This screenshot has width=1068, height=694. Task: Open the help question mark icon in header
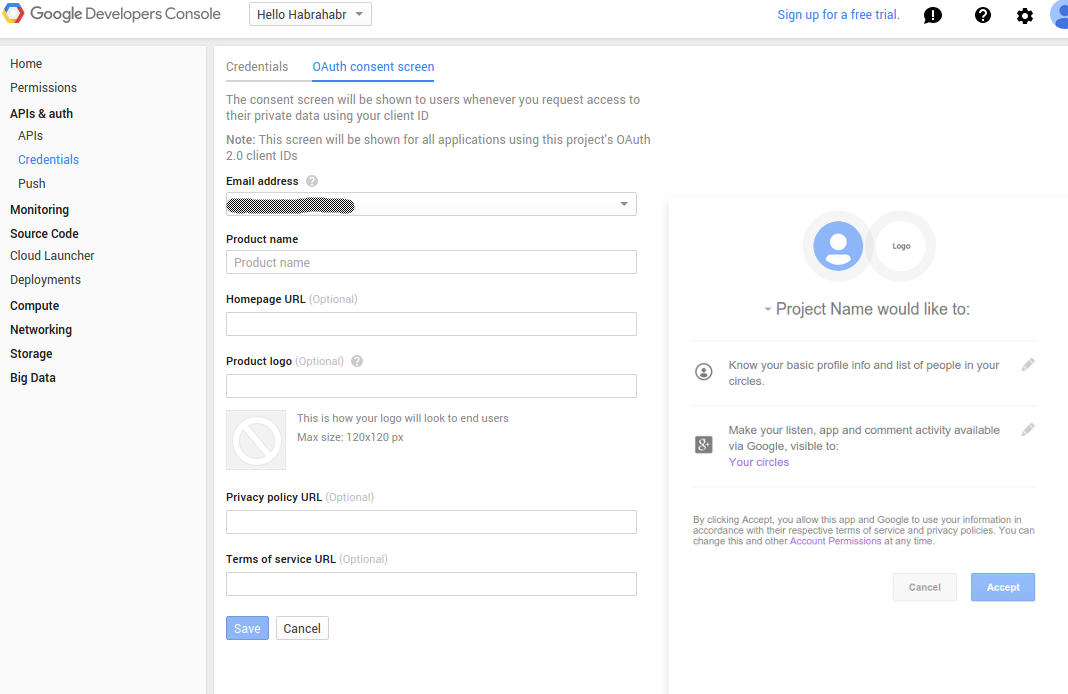tap(982, 15)
